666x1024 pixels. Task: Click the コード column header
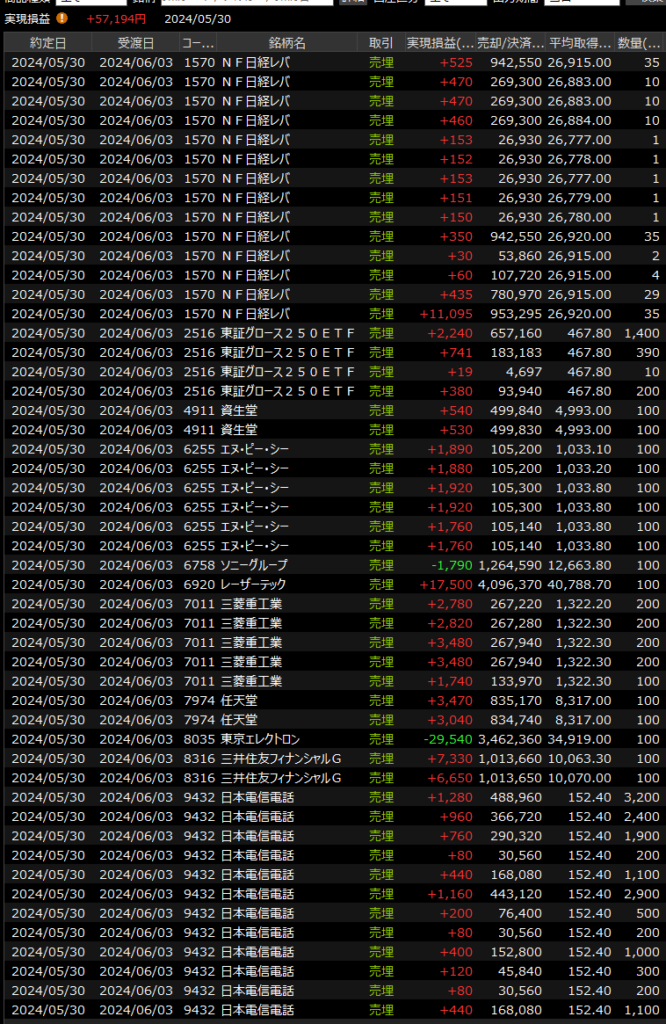197,43
